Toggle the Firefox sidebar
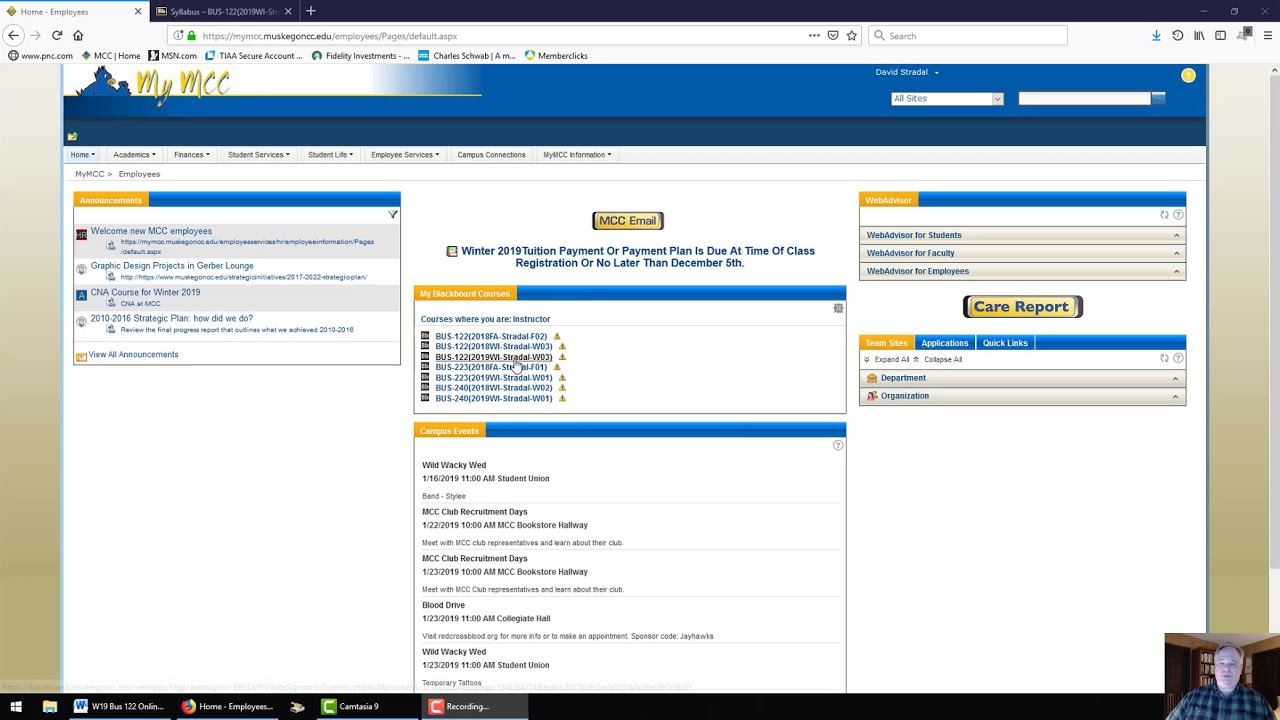The image size is (1280, 720). tap(1220, 35)
